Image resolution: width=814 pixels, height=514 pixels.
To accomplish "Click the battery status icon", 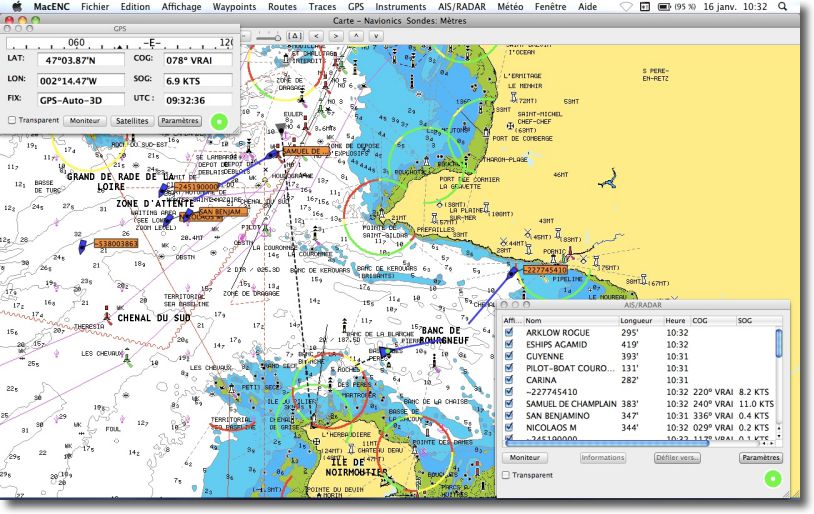I will point(664,7).
